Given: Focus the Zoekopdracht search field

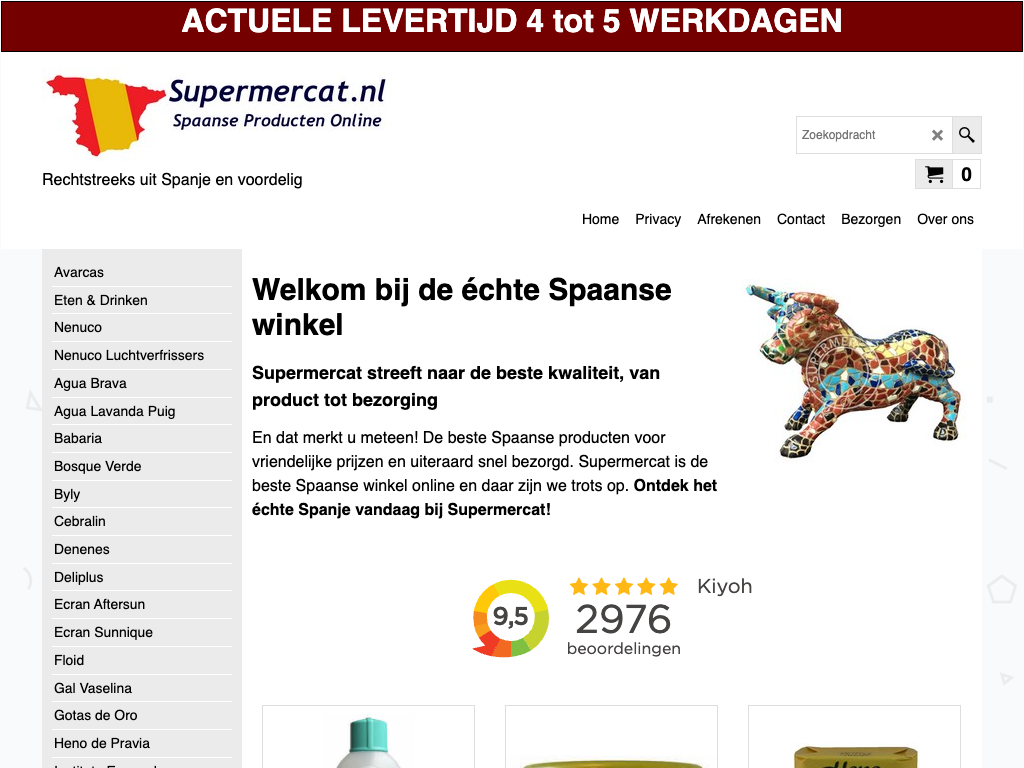Looking at the screenshot, I should 862,135.
